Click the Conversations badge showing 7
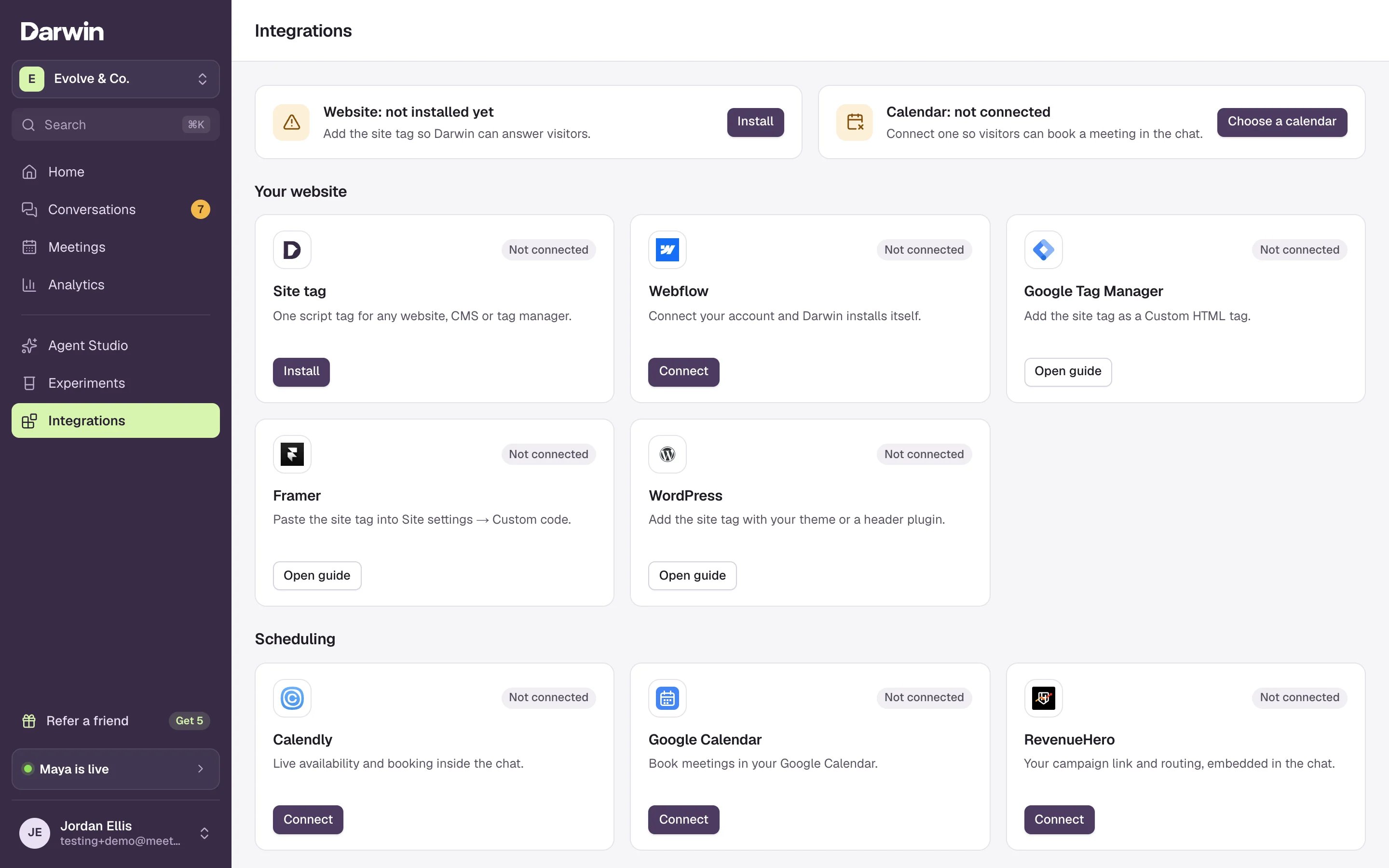Viewport: 1389px width, 868px height. [200, 209]
